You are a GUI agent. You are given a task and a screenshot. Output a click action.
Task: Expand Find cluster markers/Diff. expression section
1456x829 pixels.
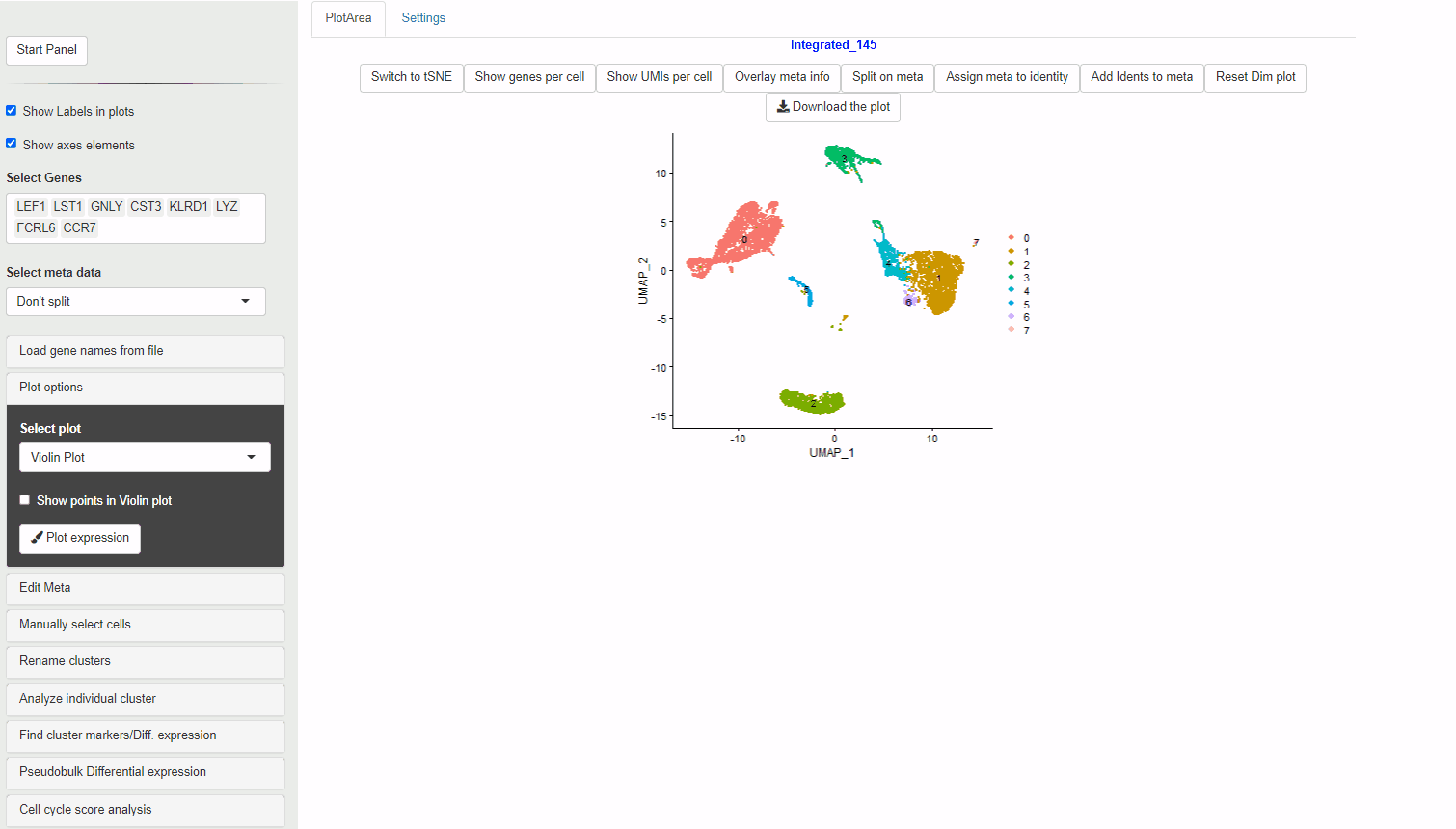click(x=145, y=735)
